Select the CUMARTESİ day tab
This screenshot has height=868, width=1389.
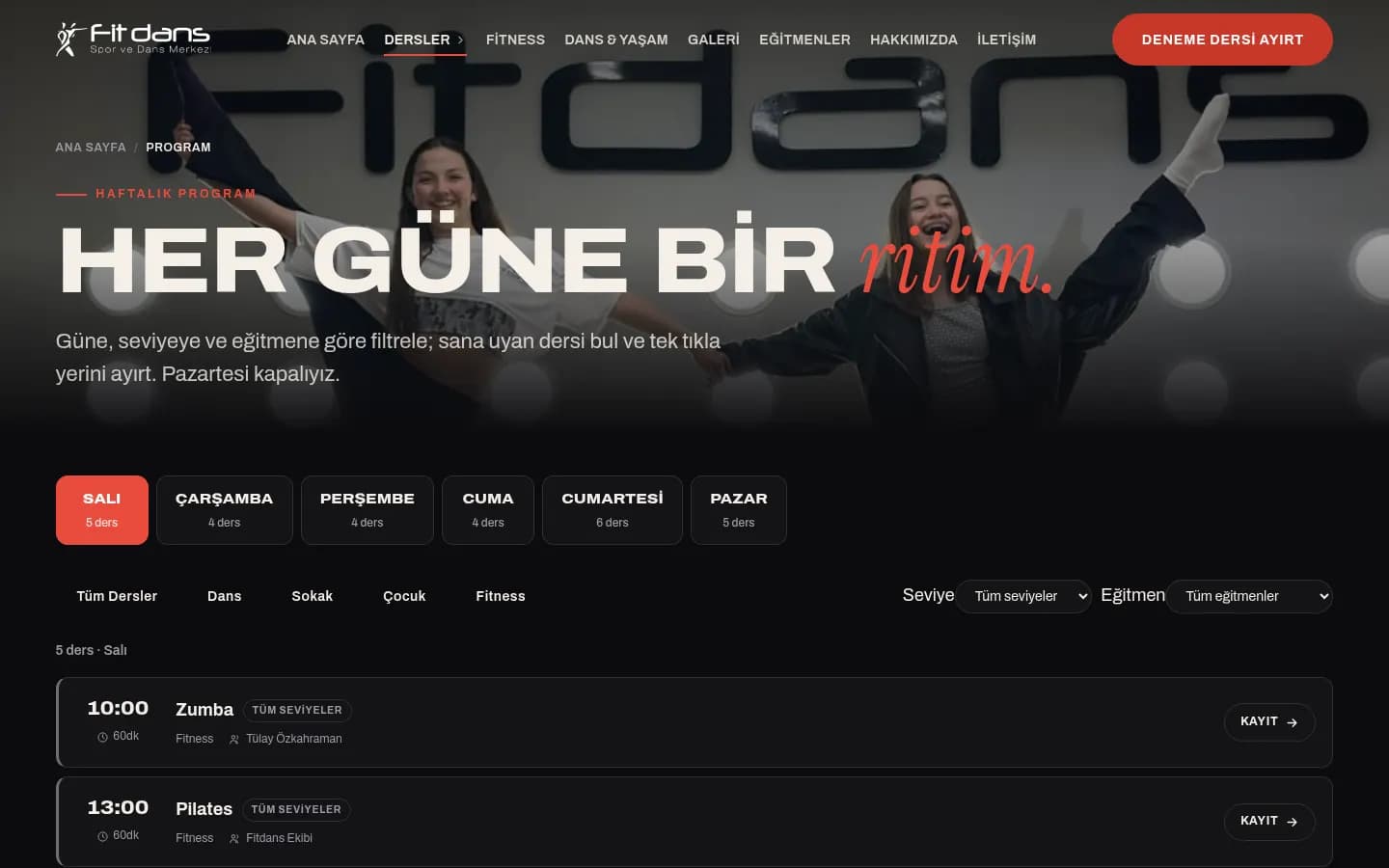click(613, 510)
